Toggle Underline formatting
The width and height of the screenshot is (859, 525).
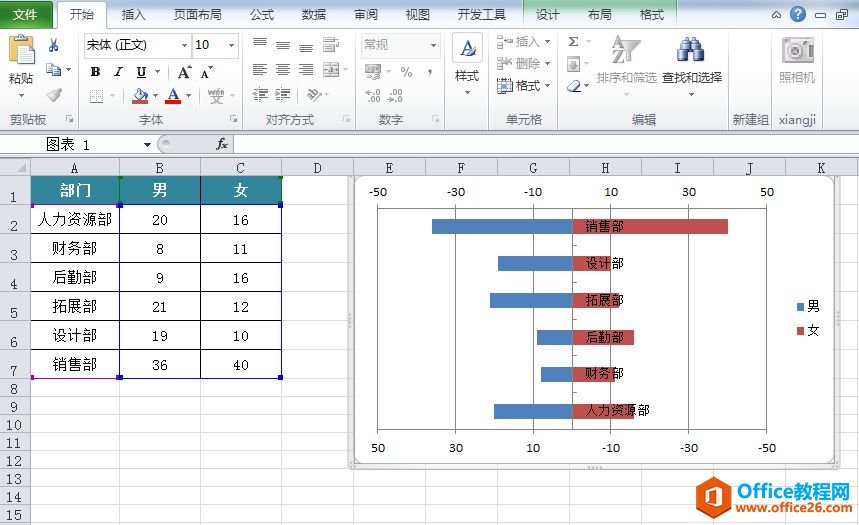click(x=141, y=72)
